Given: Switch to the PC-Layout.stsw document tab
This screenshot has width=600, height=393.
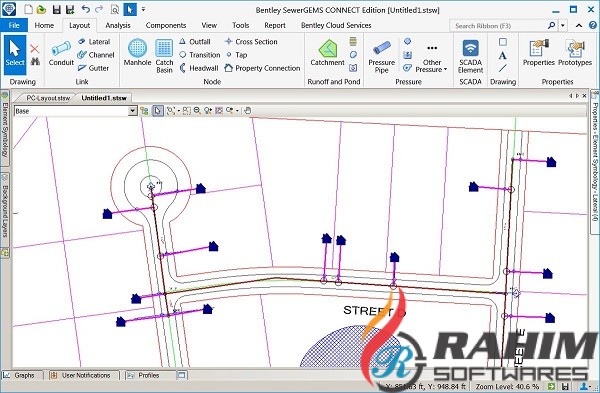Looking at the screenshot, I should (x=48, y=98).
